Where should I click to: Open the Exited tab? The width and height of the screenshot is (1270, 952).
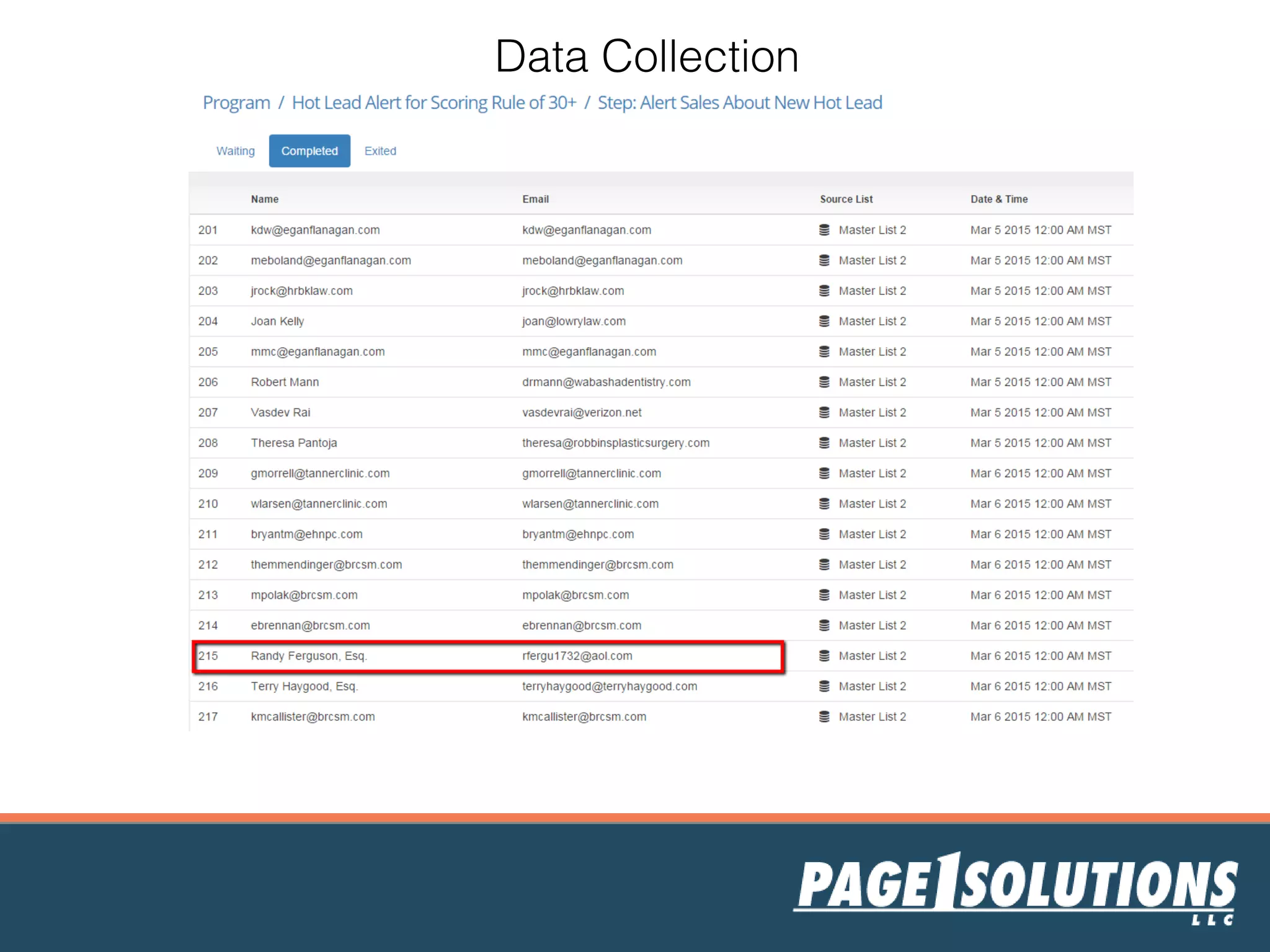coord(380,151)
